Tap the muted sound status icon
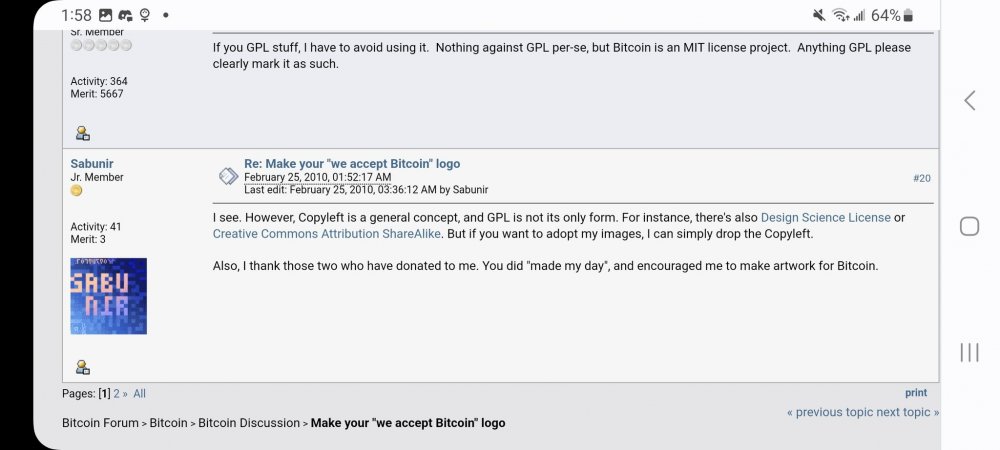Viewport: 1000px width, 450px height. pyautogui.click(x=820, y=15)
